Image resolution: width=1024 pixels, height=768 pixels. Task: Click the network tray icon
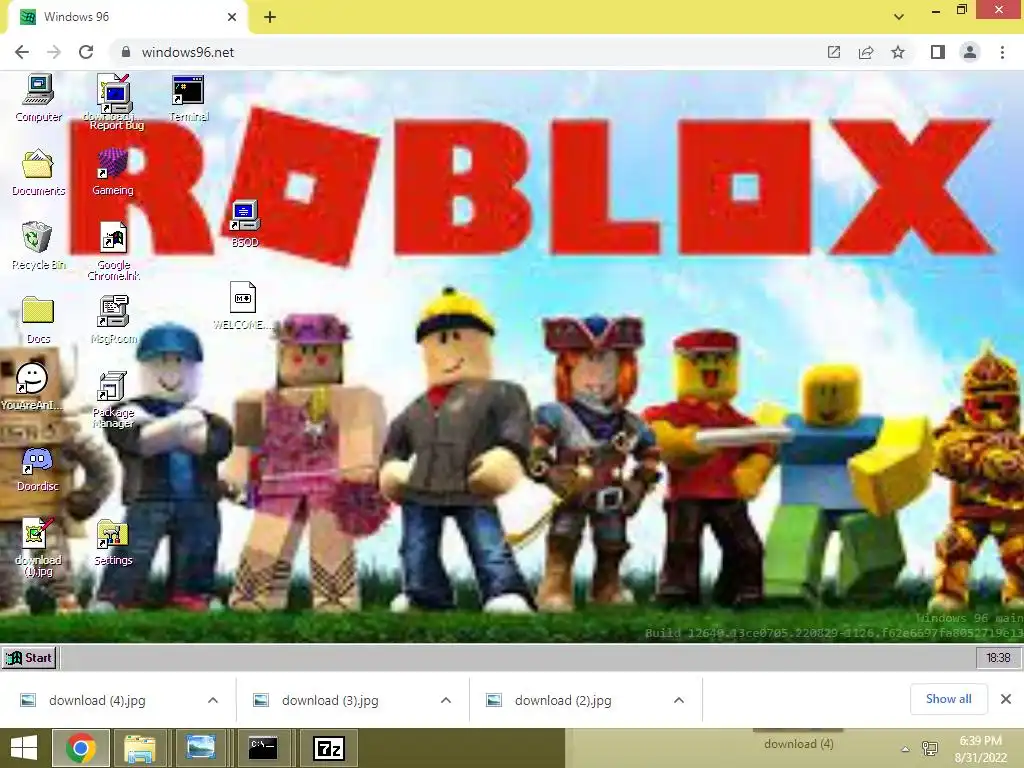[929, 748]
